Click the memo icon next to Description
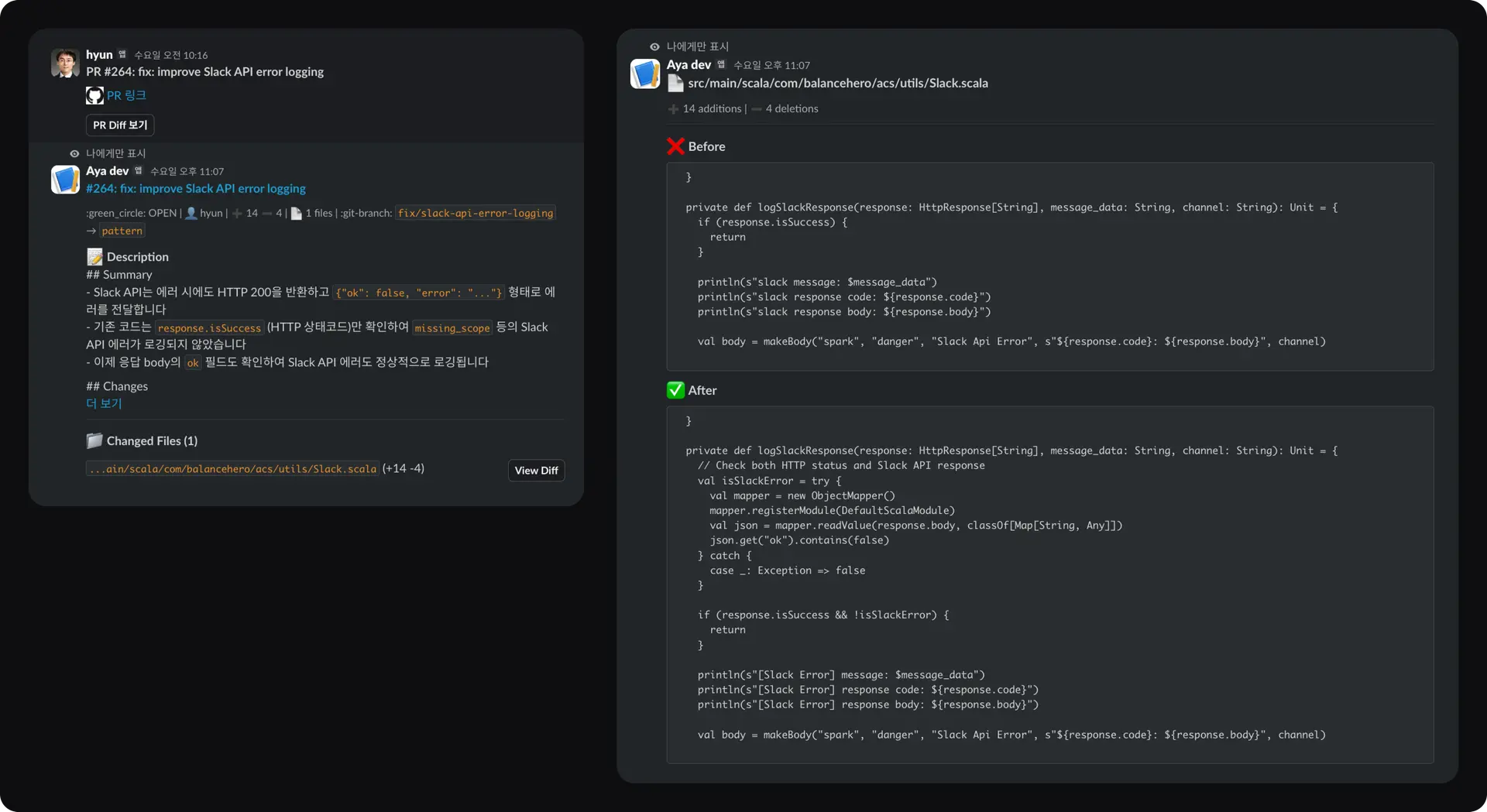 (94, 257)
